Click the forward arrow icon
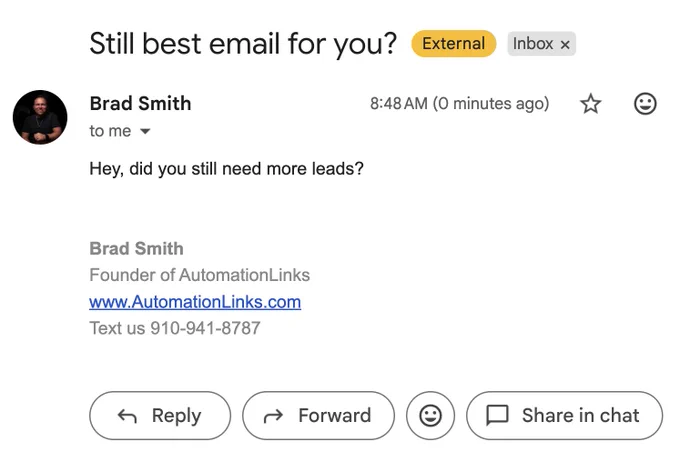The image size is (680, 462). coord(273,416)
